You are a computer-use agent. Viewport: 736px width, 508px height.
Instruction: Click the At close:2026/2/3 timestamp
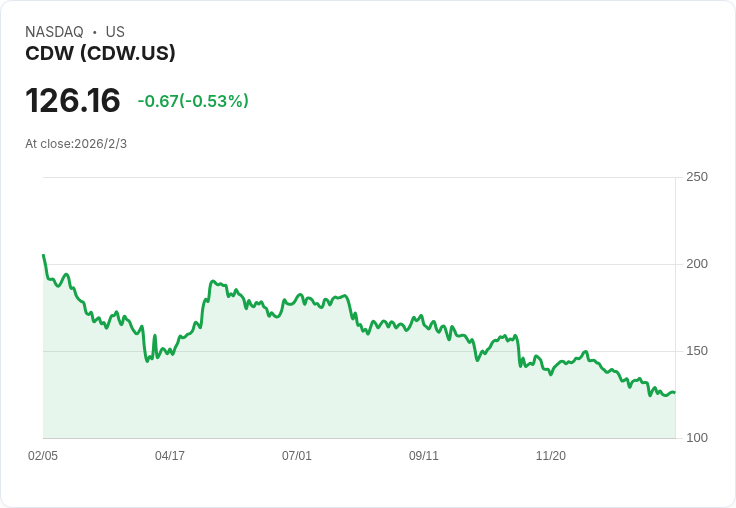coord(76,144)
